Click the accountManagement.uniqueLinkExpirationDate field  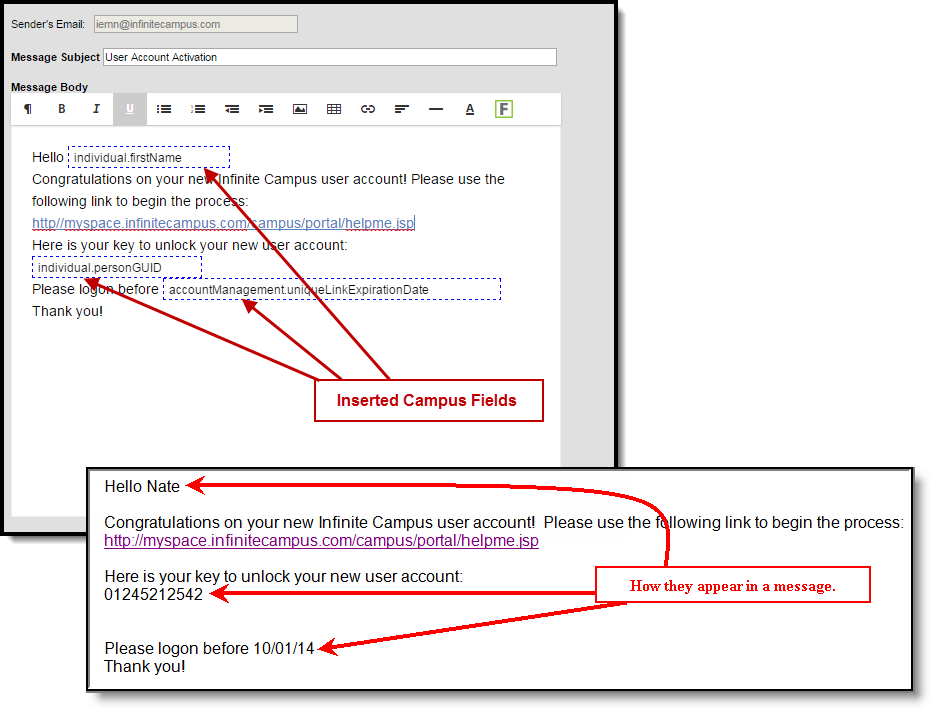point(331,290)
